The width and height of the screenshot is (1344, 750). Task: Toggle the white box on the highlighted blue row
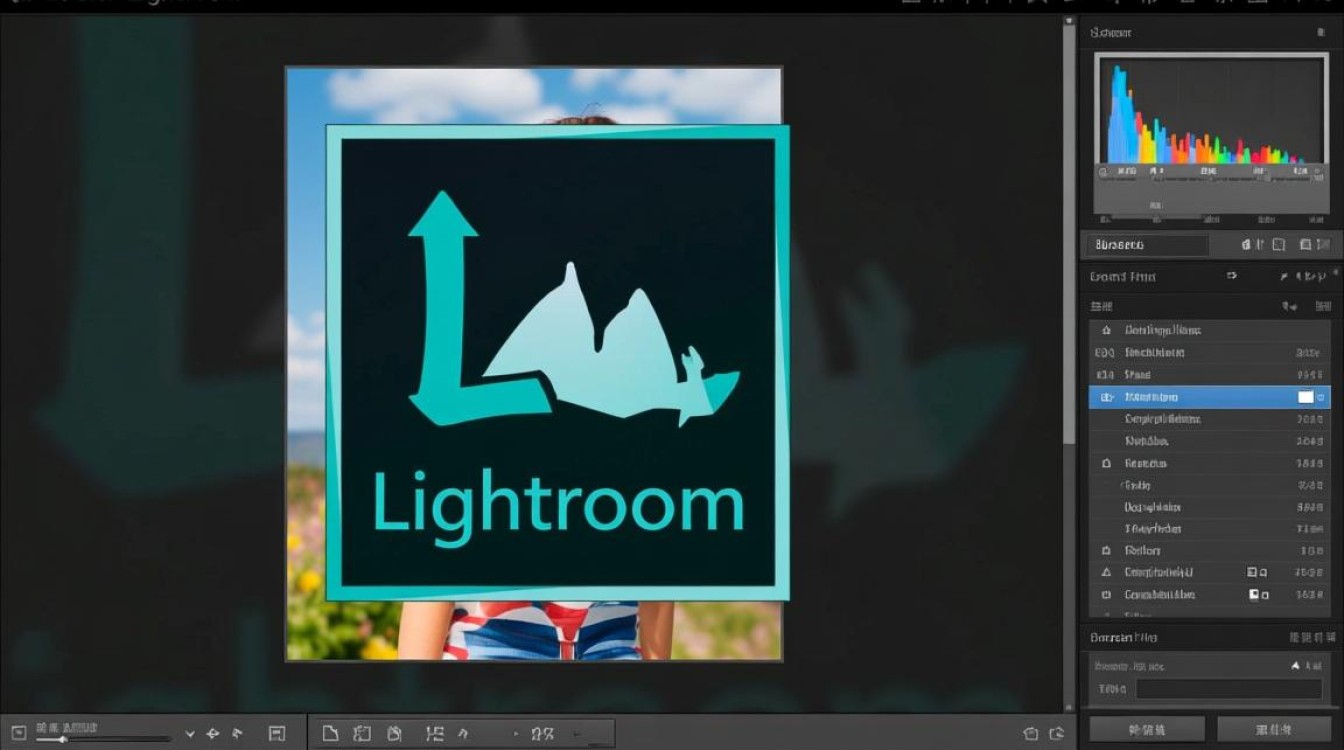tap(1305, 397)
